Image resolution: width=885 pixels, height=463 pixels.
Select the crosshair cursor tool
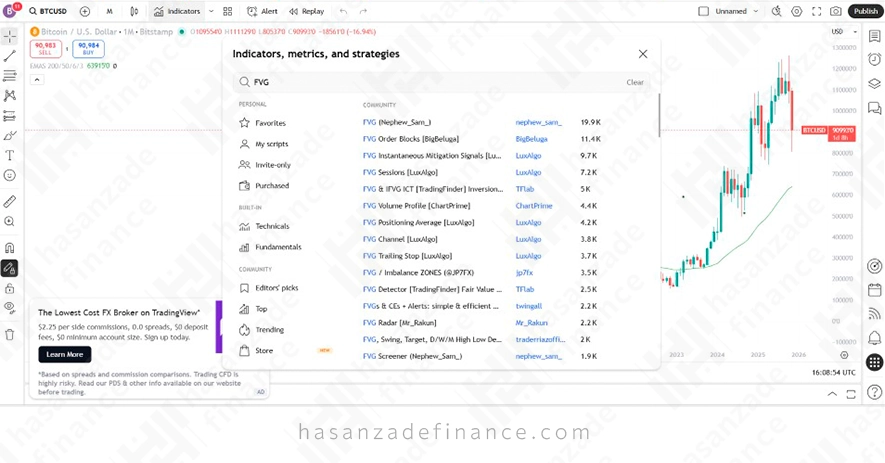coord(10,36)
